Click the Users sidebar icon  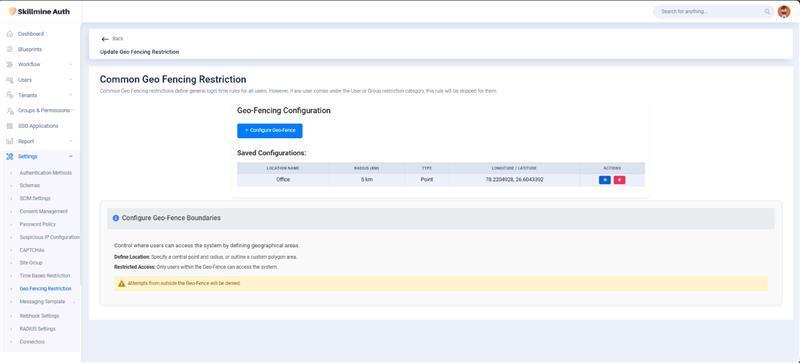pos(10,80)
